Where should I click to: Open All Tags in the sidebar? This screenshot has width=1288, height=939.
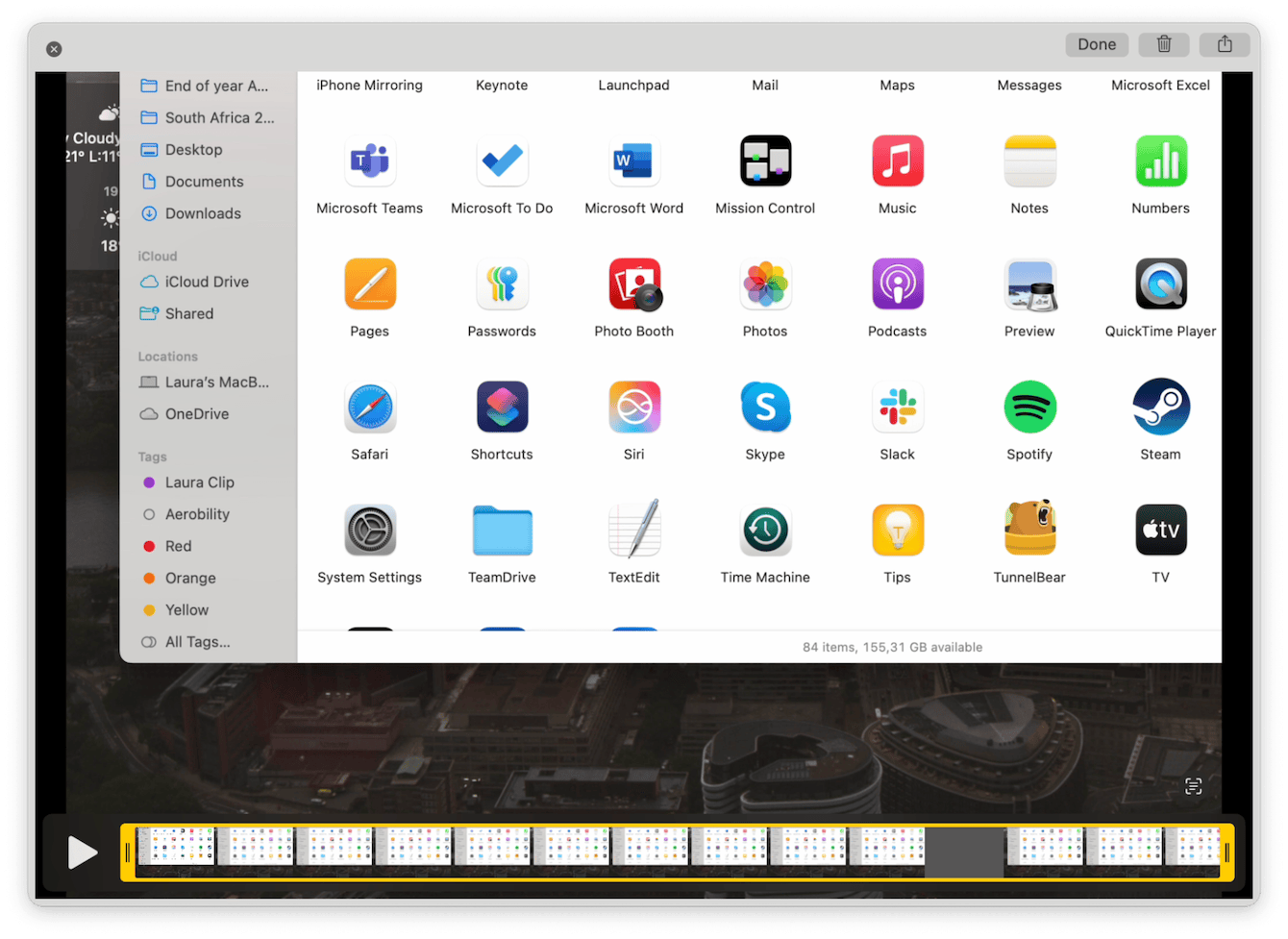197,641
